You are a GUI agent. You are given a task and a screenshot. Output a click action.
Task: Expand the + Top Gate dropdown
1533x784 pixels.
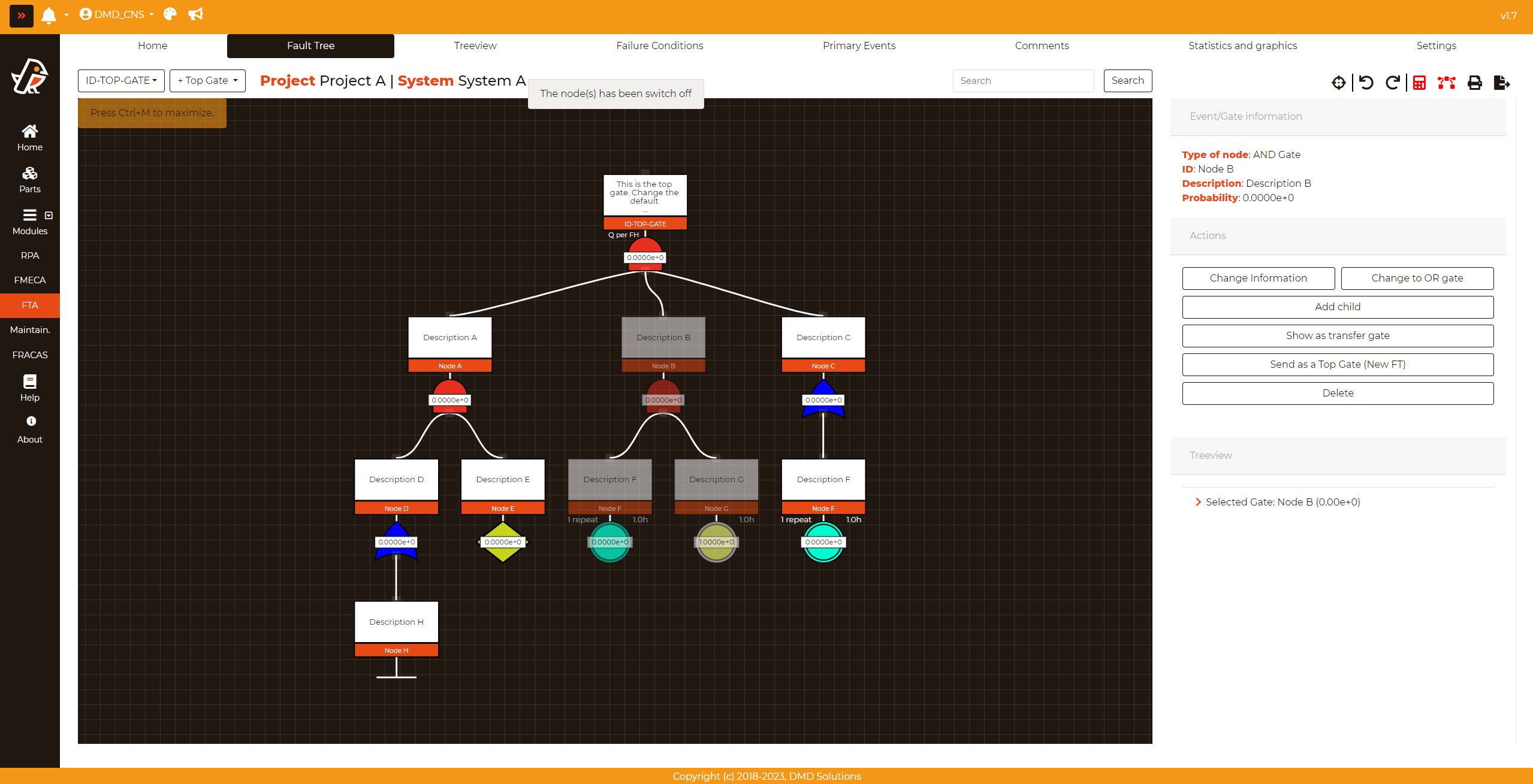[x=207, y=80]
